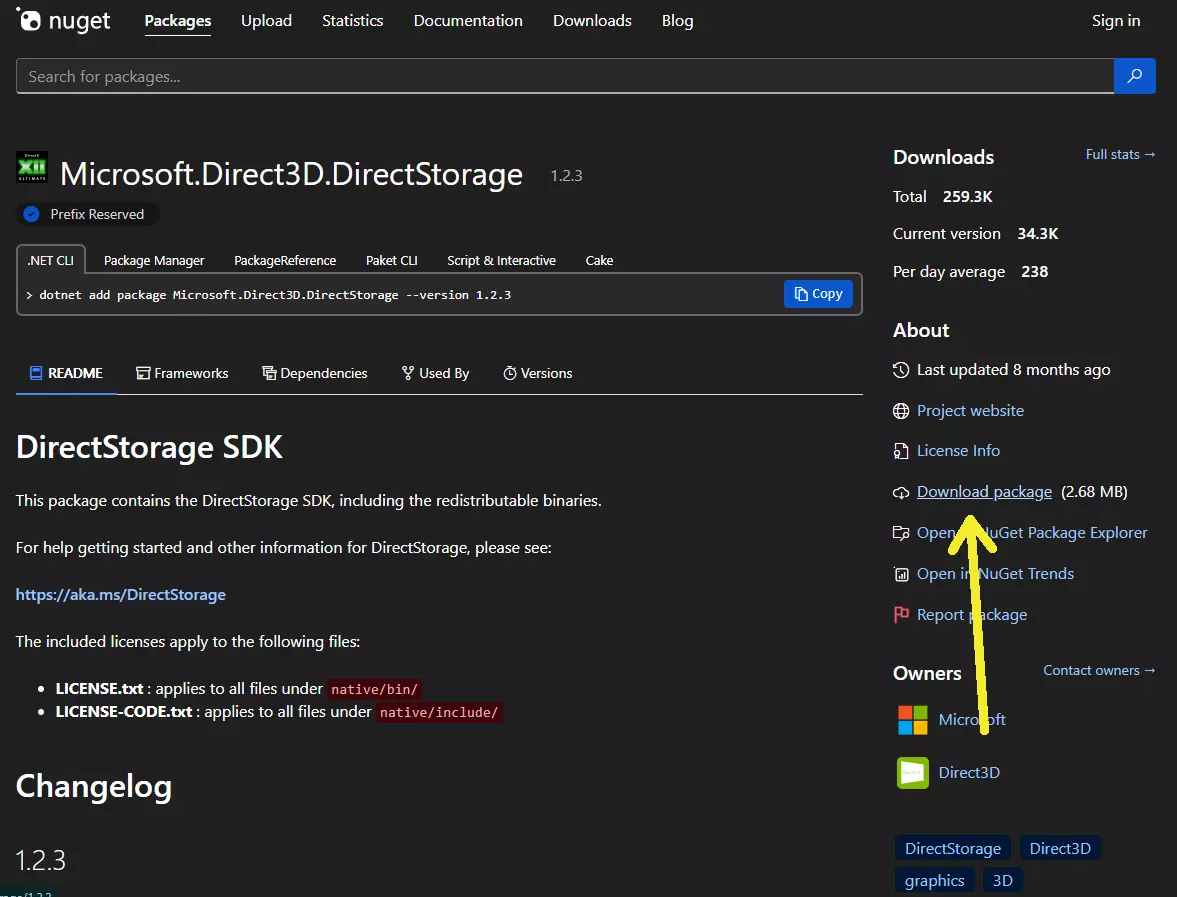Click the Microsoft owner logo

tap(912, 719)
